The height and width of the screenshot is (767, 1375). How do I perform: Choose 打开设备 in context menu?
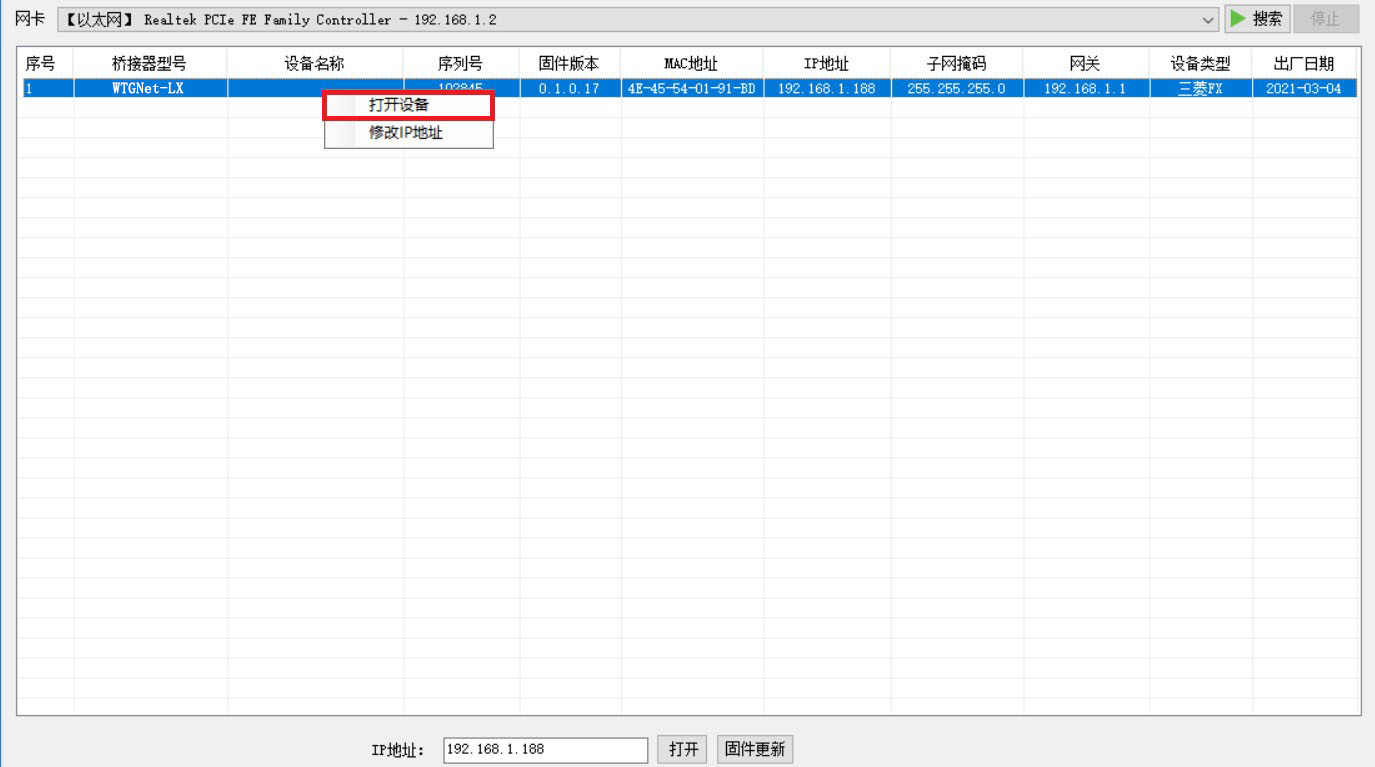click(x=408, y=105)
